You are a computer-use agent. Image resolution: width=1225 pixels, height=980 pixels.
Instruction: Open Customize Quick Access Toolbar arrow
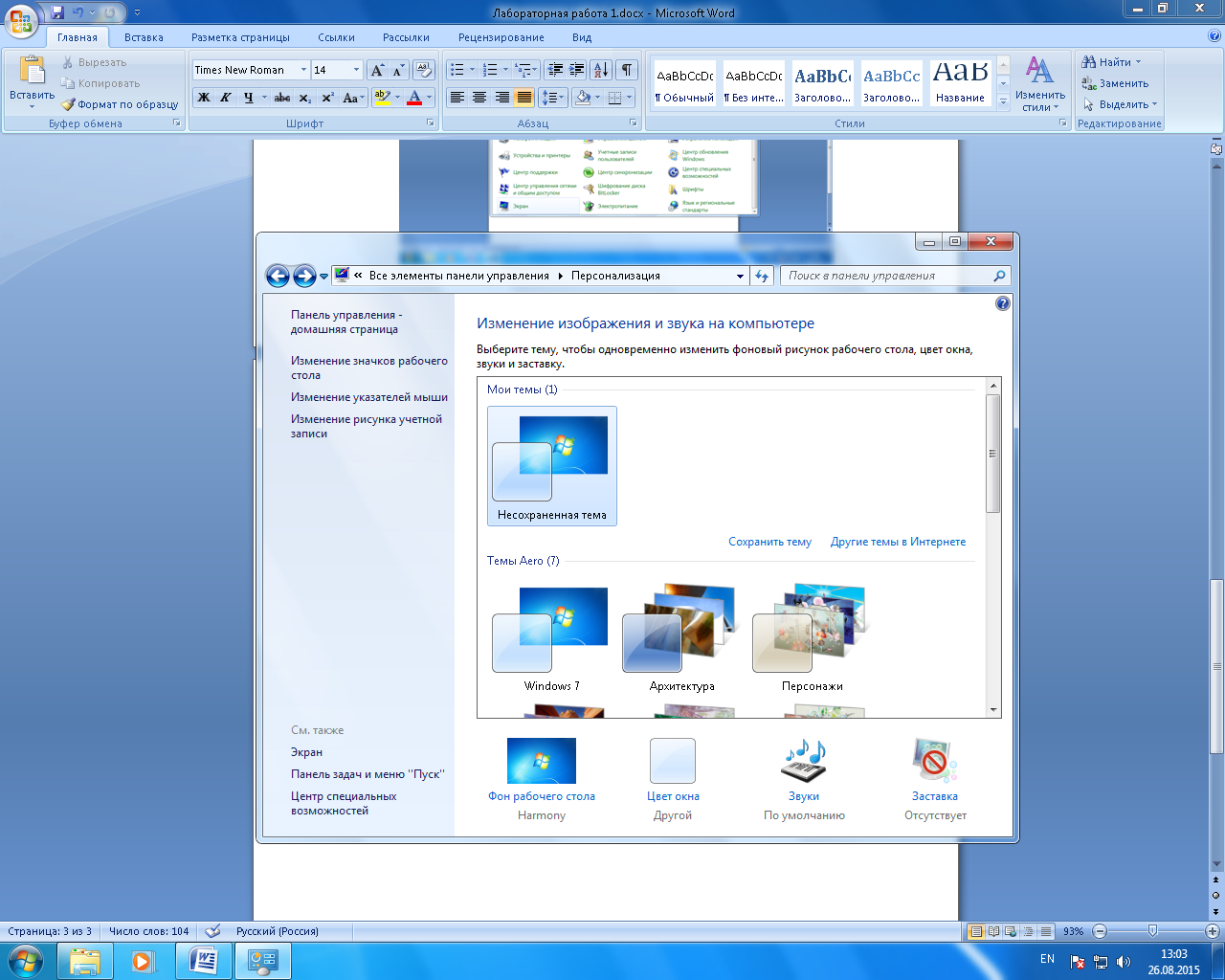pyautogui.click(x=137, y=13)
